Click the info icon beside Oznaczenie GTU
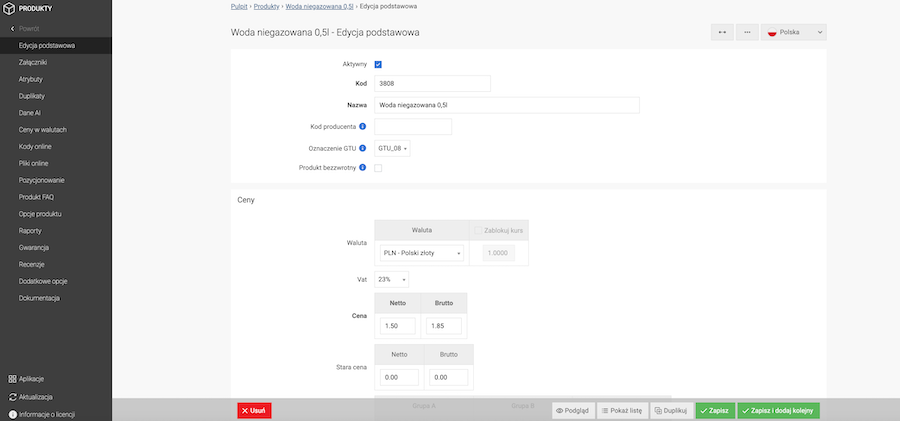Image resolution: width=900 pixels, height=421 pixels. point(363,148)
